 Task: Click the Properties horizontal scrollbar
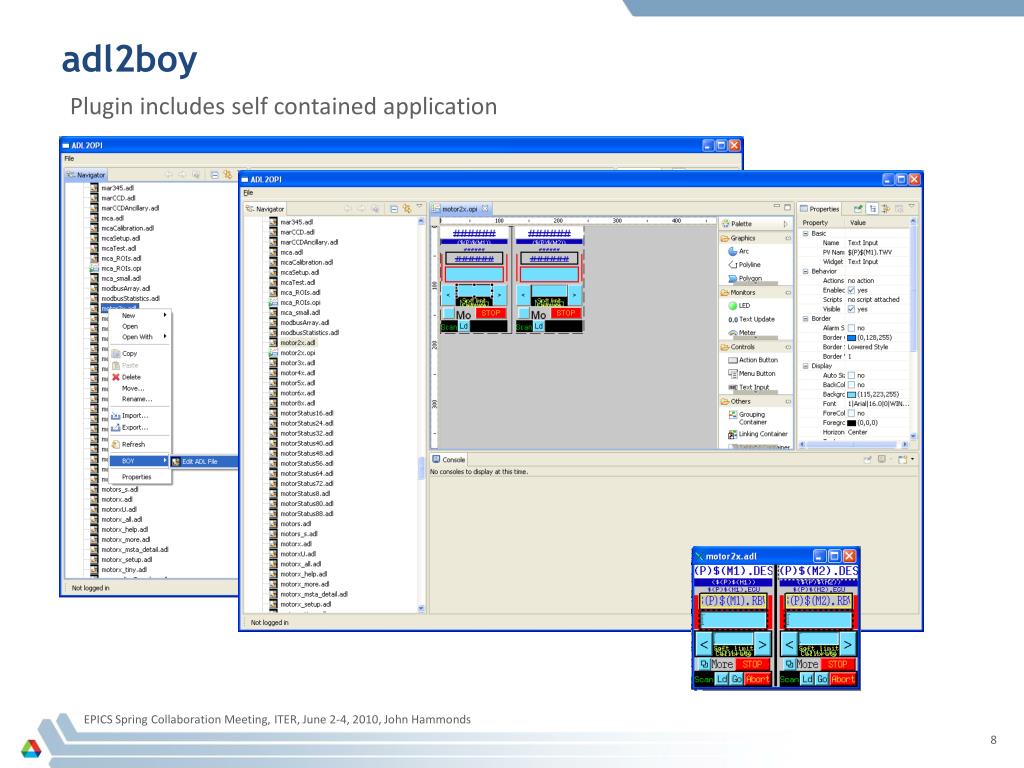tap(854, 444)
